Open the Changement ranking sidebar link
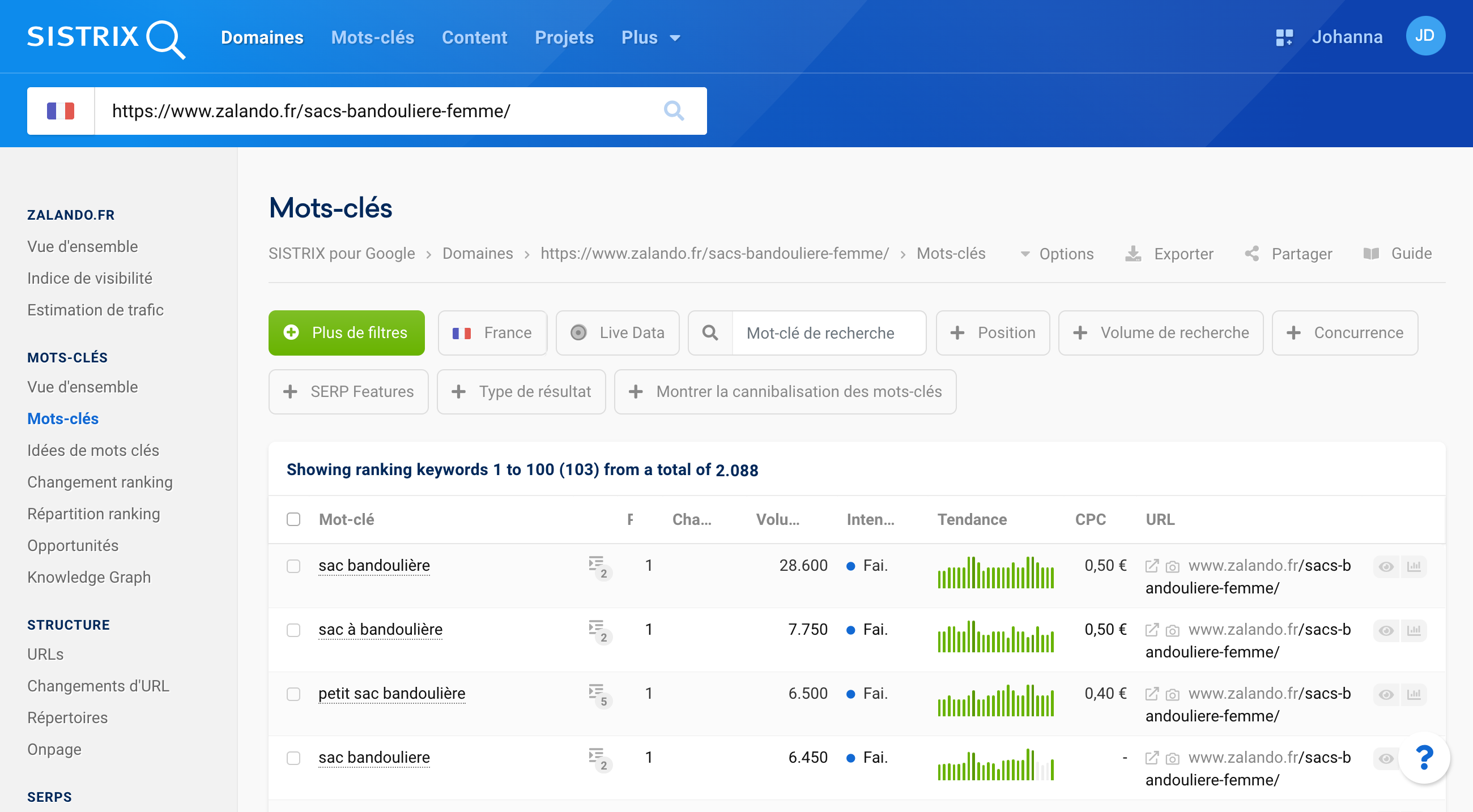Viewport: 1473px width, 812px height. click(x=100, y=482)
